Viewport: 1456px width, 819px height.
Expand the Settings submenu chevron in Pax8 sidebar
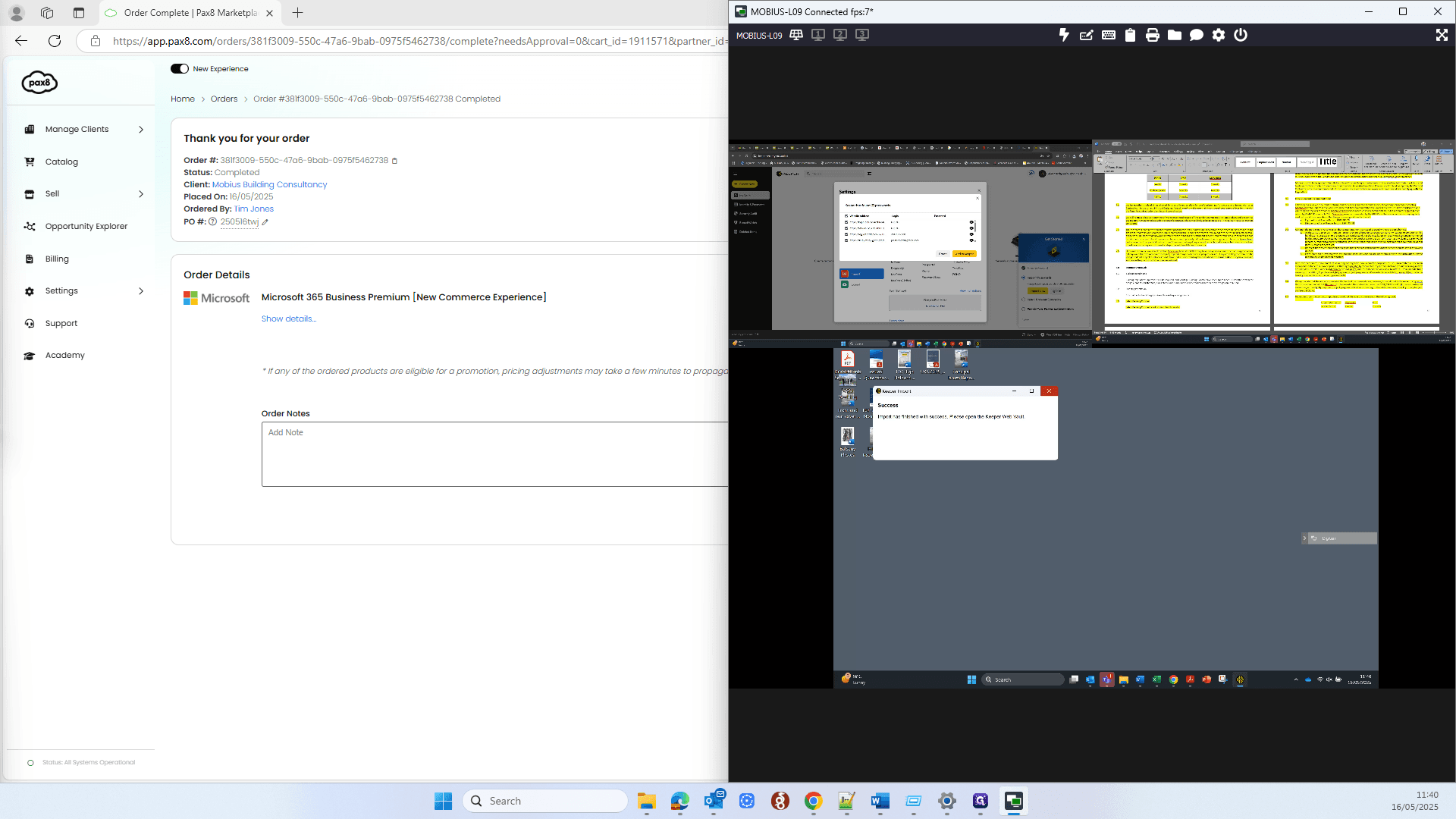[x=141, y=291]
